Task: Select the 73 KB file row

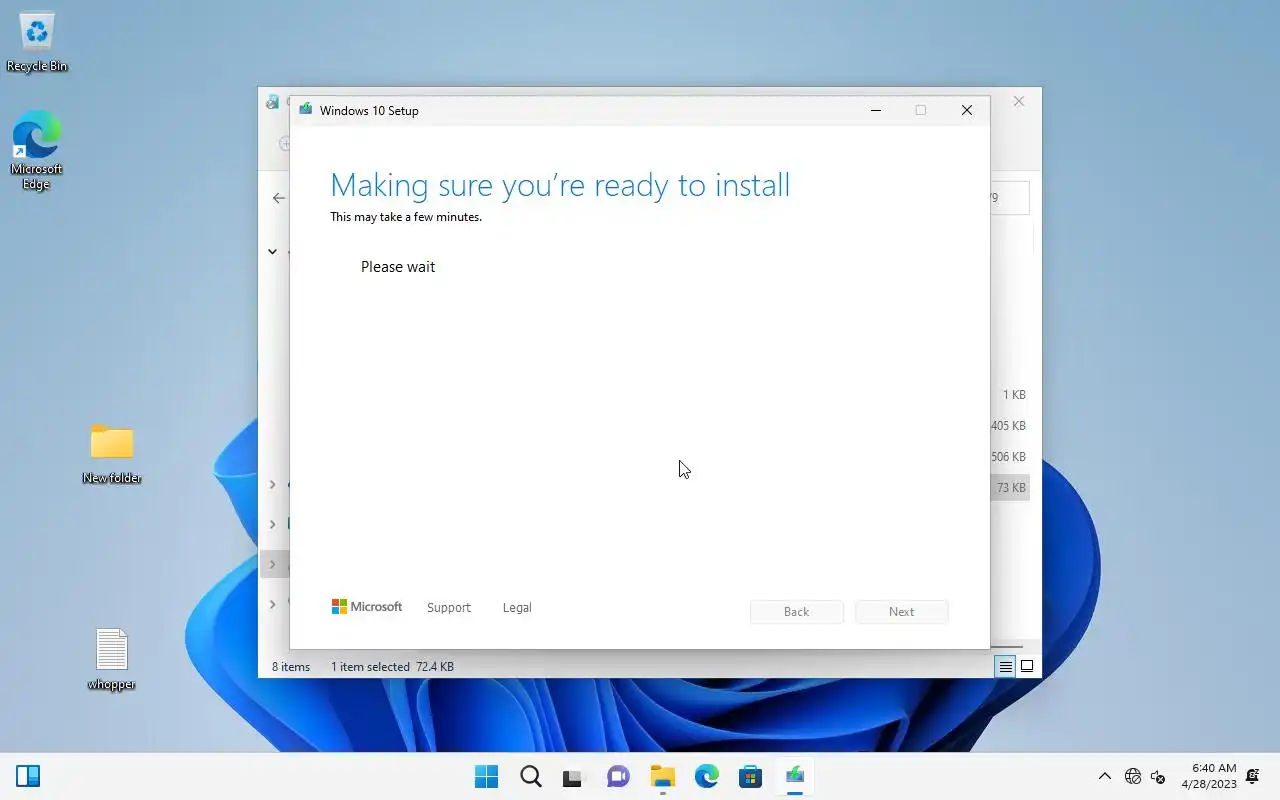Action: [1010, 488]
